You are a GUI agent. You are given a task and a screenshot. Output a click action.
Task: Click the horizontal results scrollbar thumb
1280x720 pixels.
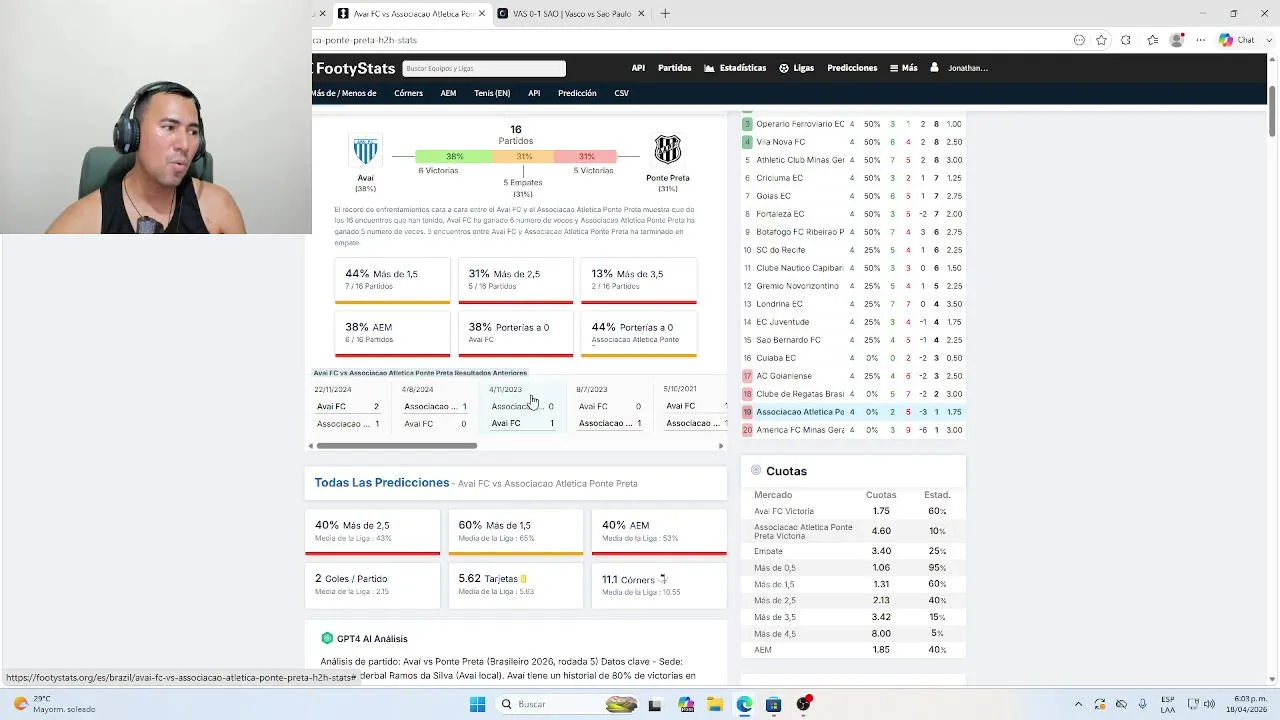pos(396,446)
